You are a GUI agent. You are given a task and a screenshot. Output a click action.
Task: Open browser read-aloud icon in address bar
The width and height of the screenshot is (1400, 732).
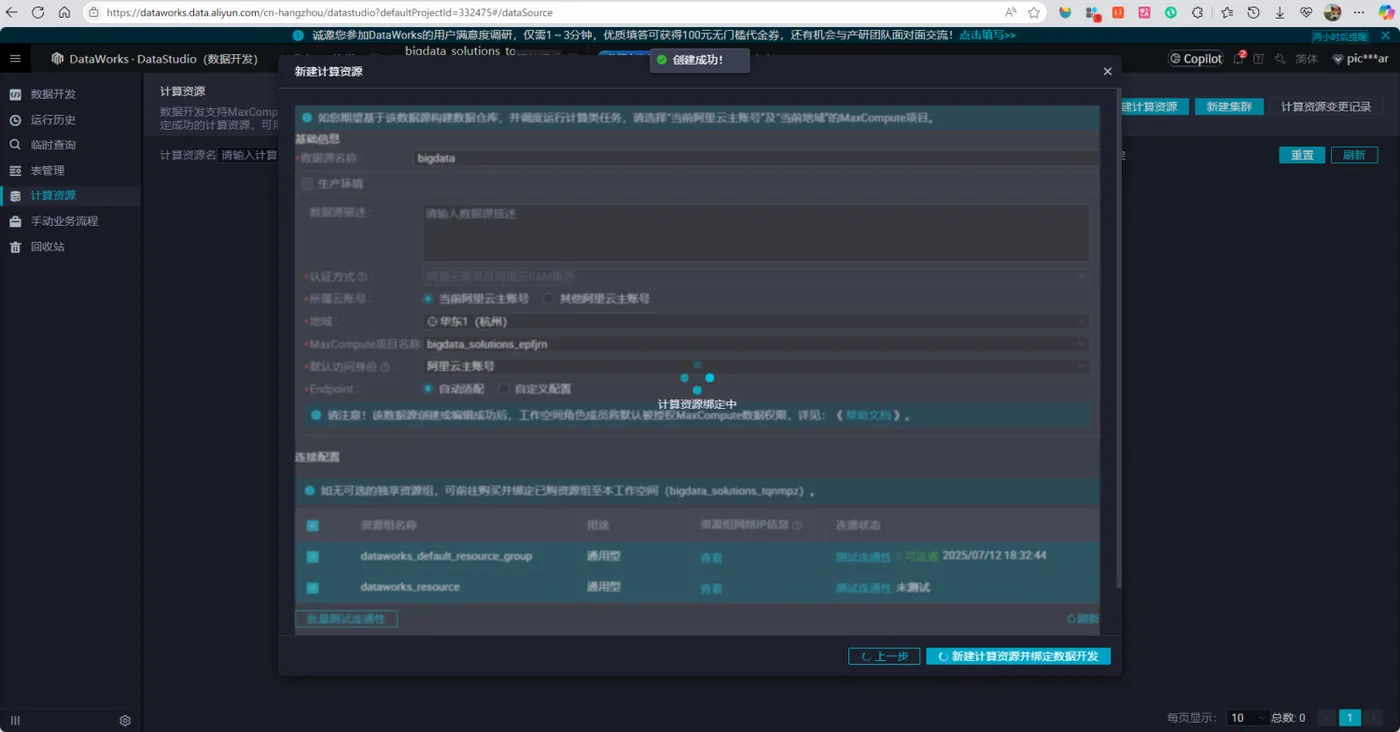[x=1010, y=13]
